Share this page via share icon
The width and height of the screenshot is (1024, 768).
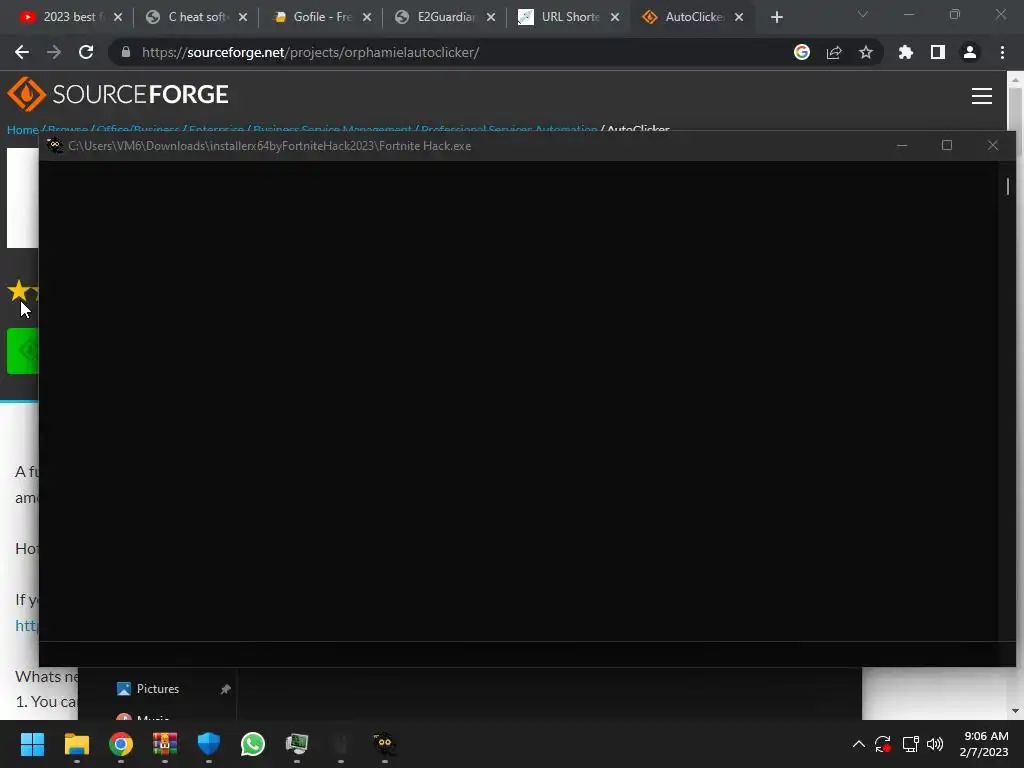coord(834,52)
